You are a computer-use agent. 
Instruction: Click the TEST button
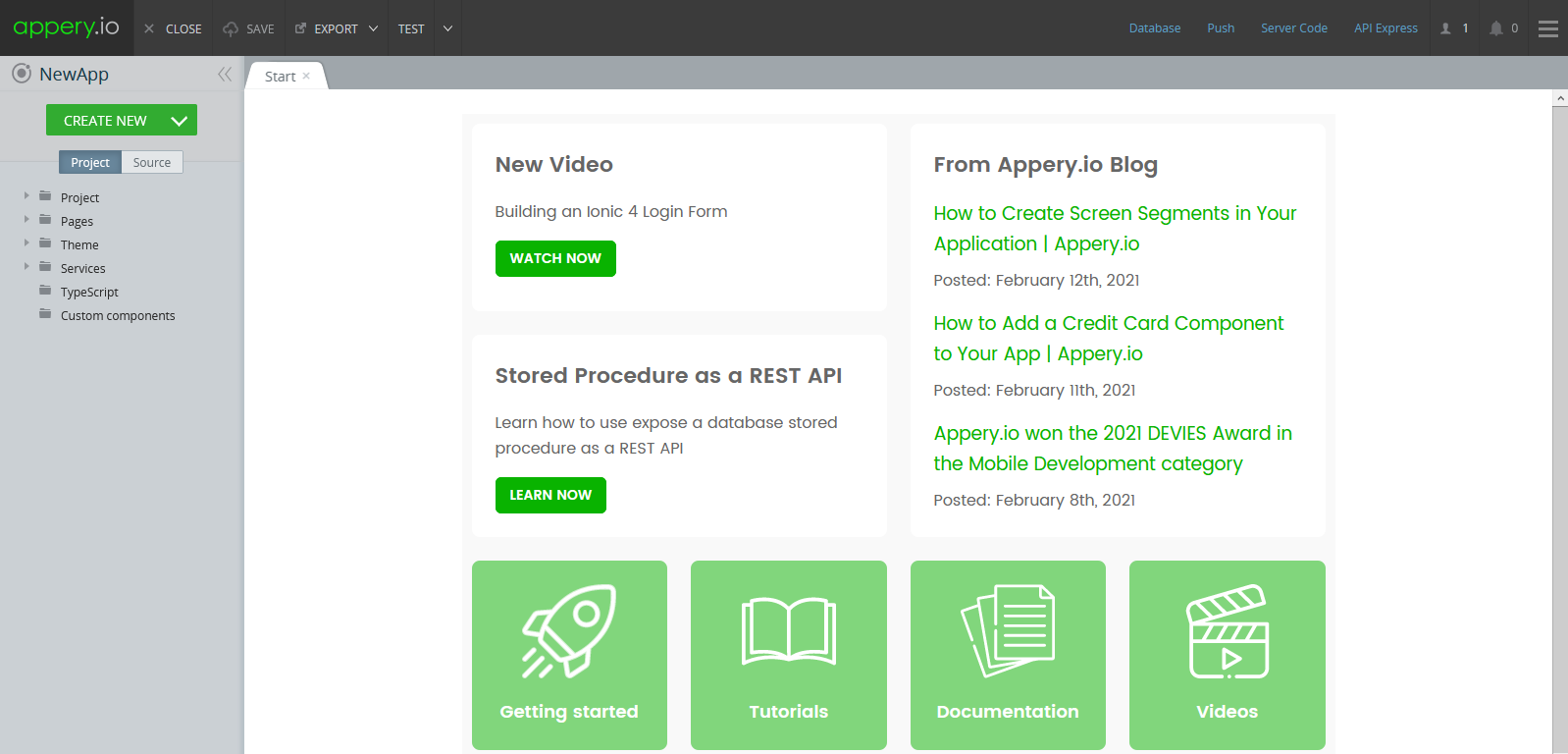[411, 28]
